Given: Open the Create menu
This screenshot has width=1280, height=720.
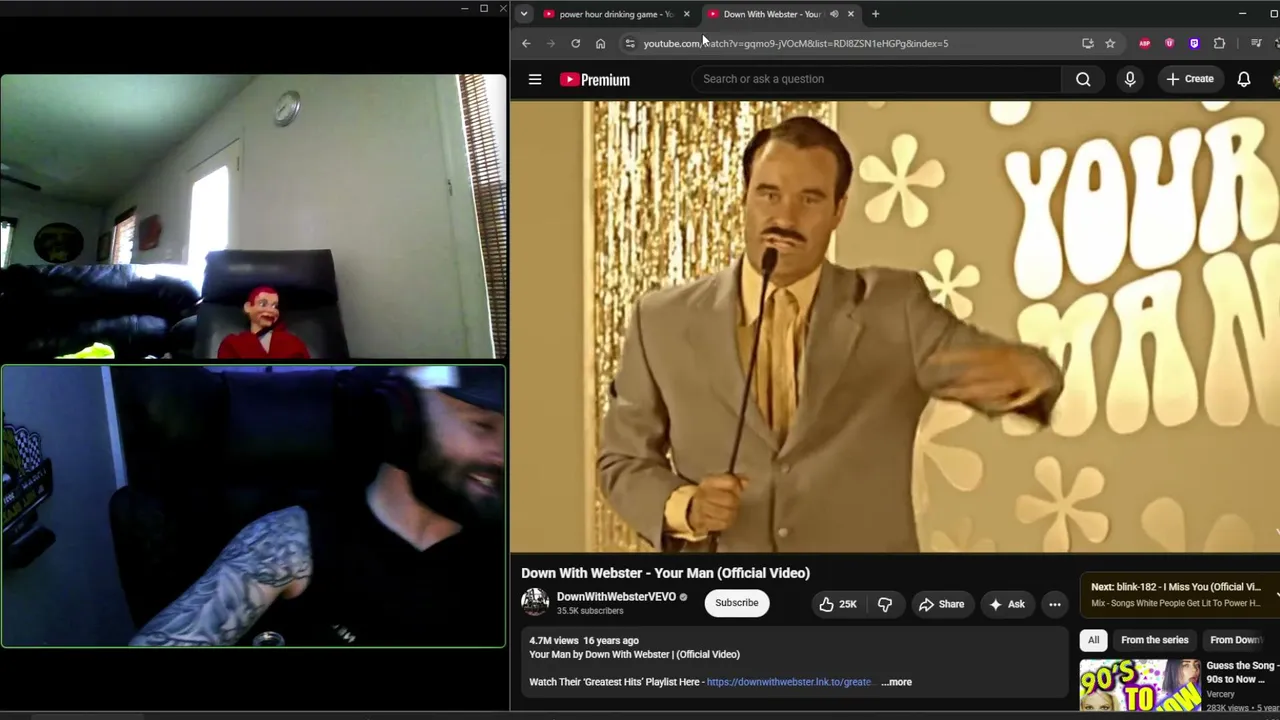Looking at the screenshot, I should coord(1190,79).
